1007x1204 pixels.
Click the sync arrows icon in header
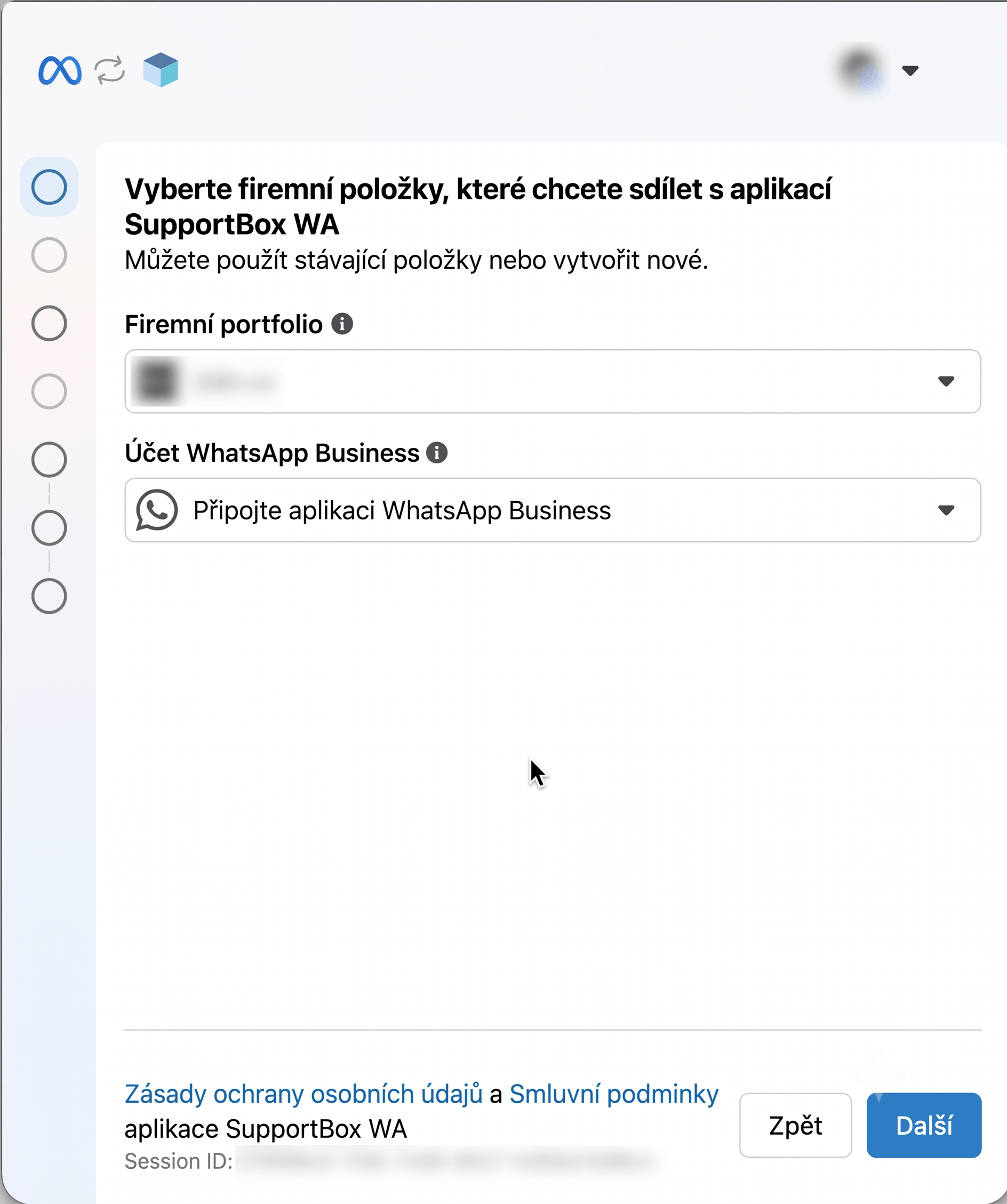109,70
